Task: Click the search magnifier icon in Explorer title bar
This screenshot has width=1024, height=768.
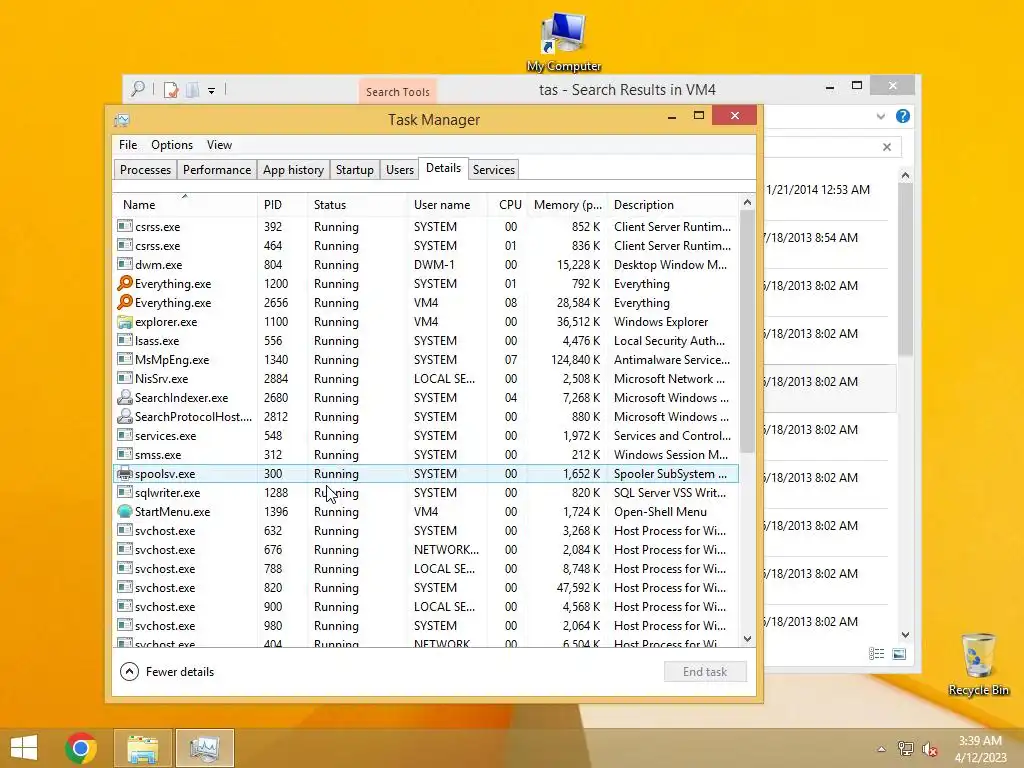Action: [x=138, y=89]
